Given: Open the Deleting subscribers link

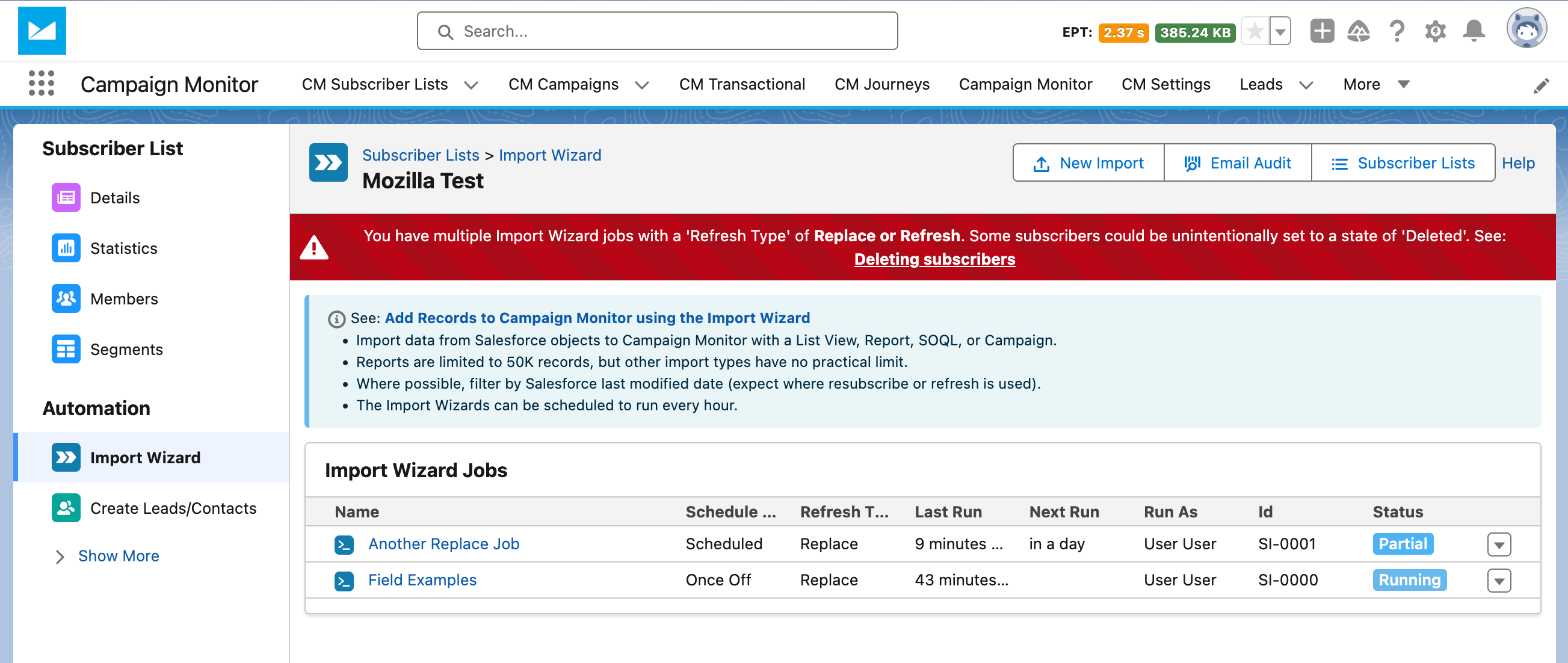Looking at the screenshot, I should coord(934,259).
